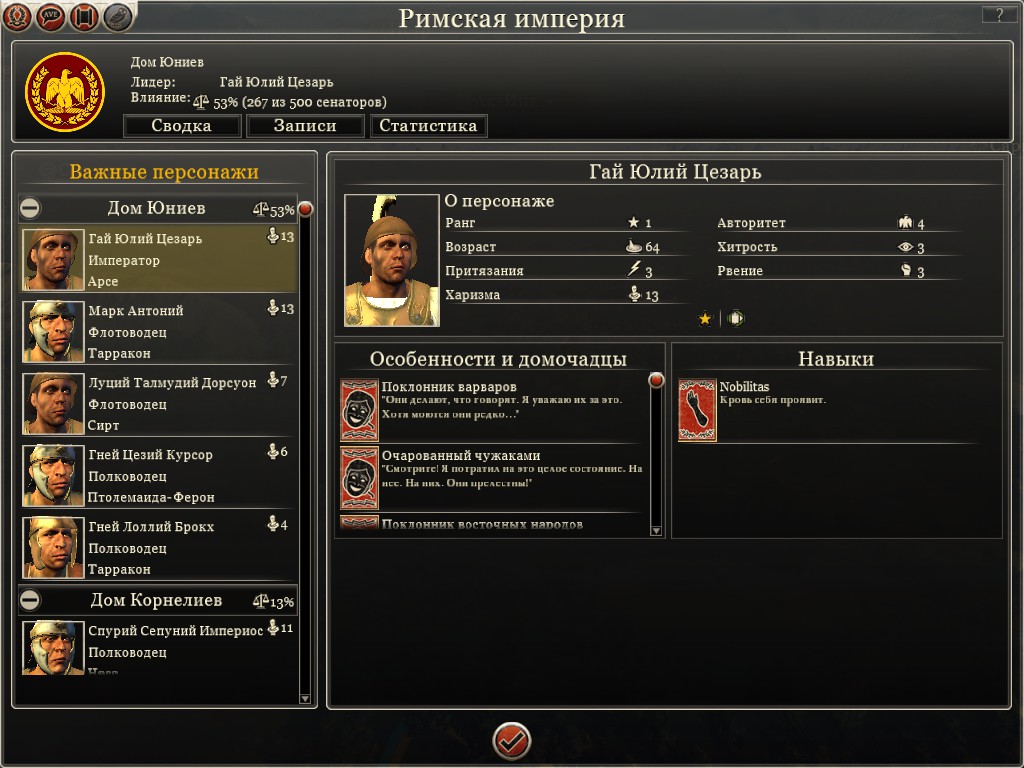Click the Roman eagle faction emblem
This screenshot has height=768, width=1024.
(x=65, y=91)
